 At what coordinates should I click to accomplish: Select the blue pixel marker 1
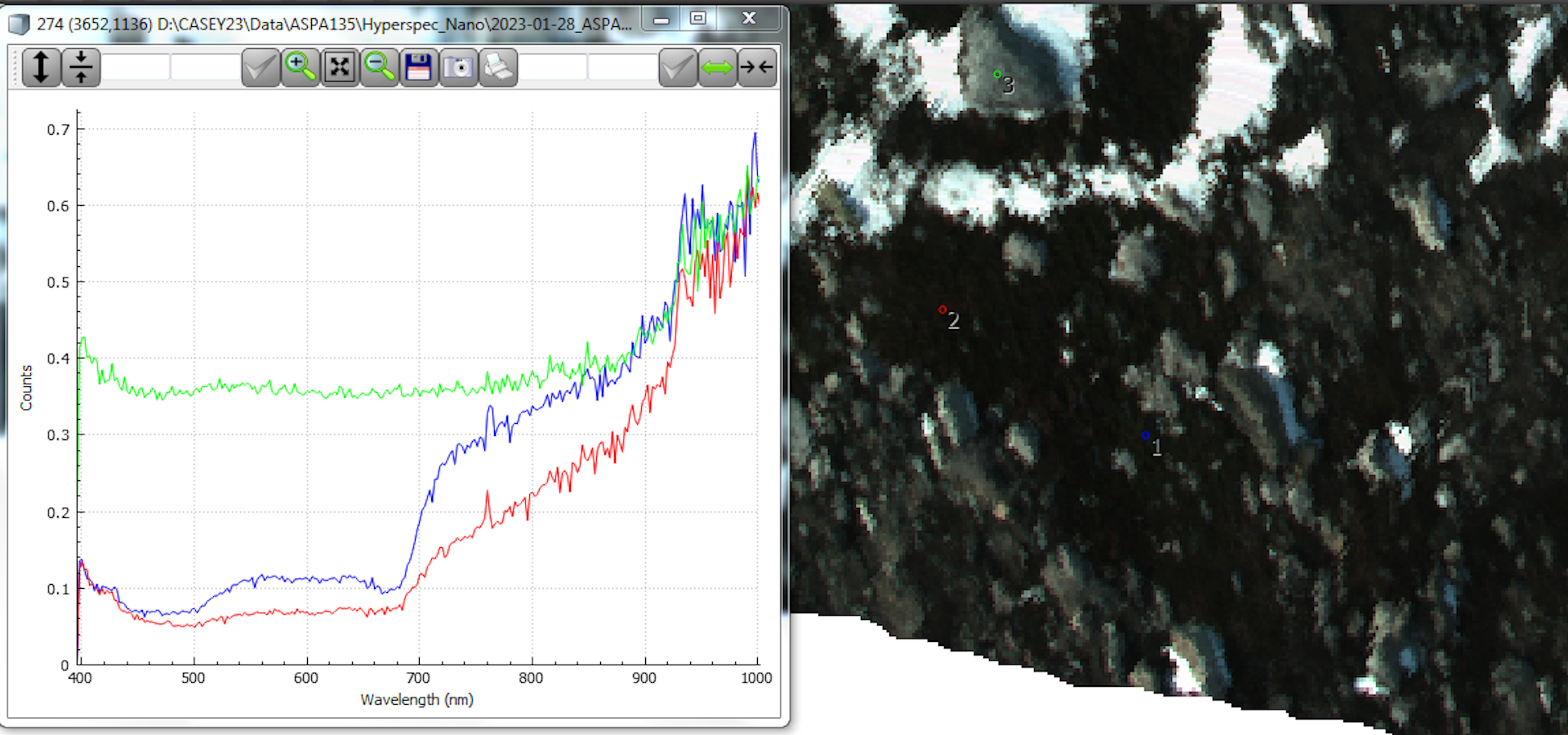pos(1146,435)
